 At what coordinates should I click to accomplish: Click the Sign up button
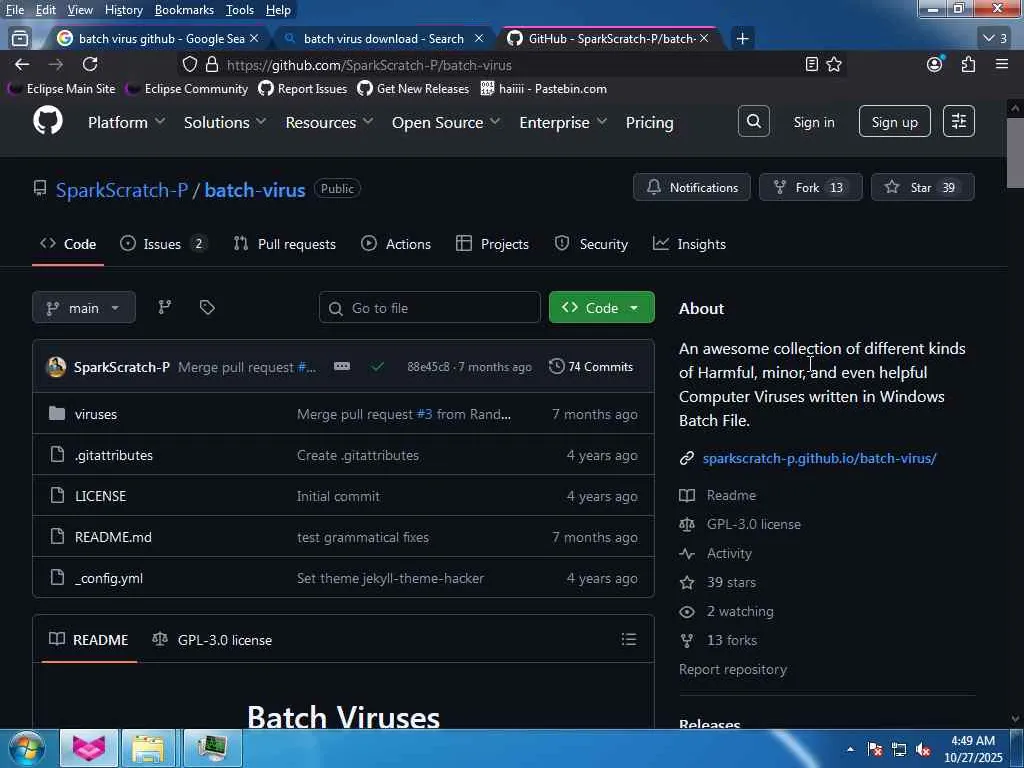(x=895, y=122)
